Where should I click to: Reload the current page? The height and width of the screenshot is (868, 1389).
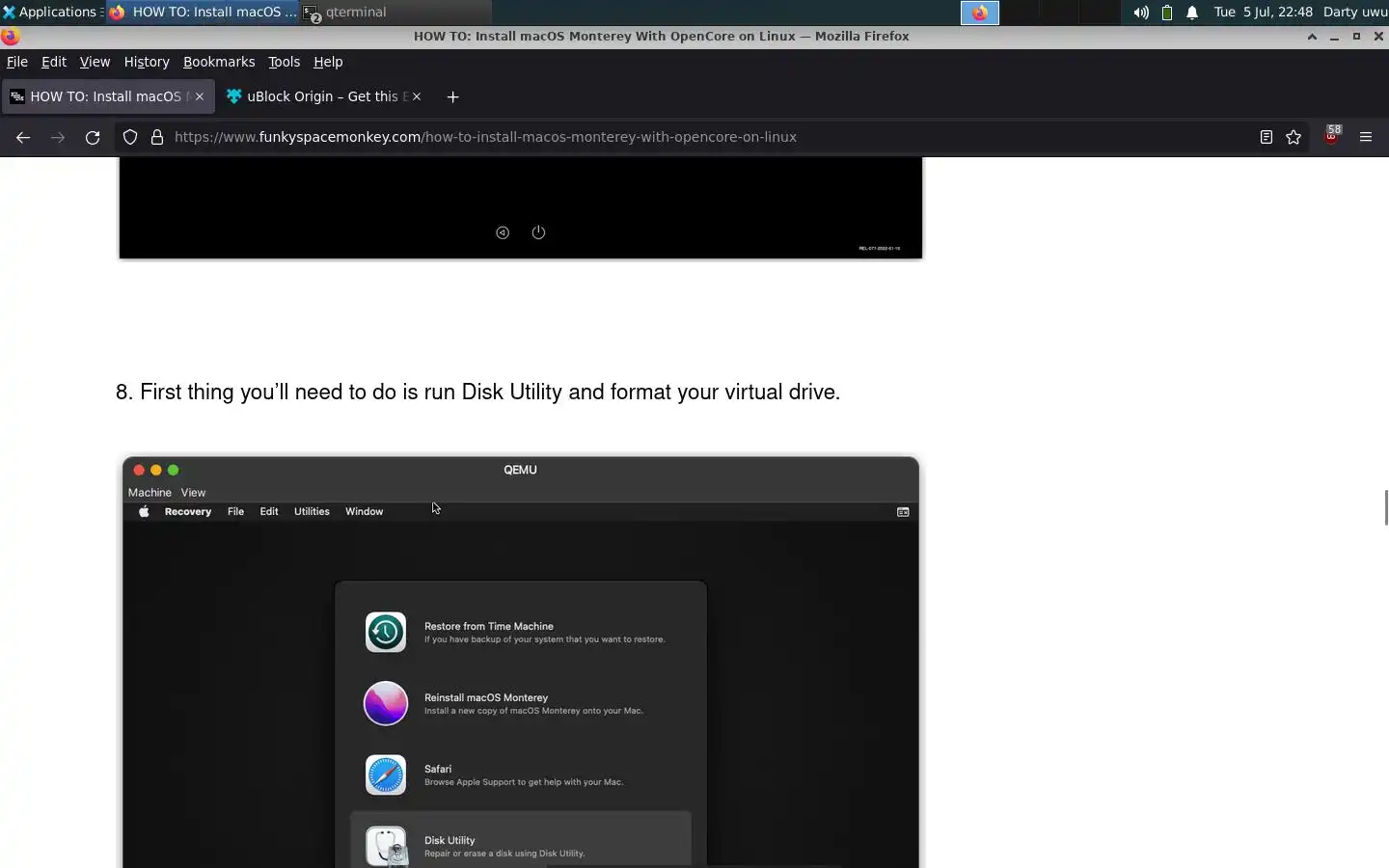tap(93, 137)
